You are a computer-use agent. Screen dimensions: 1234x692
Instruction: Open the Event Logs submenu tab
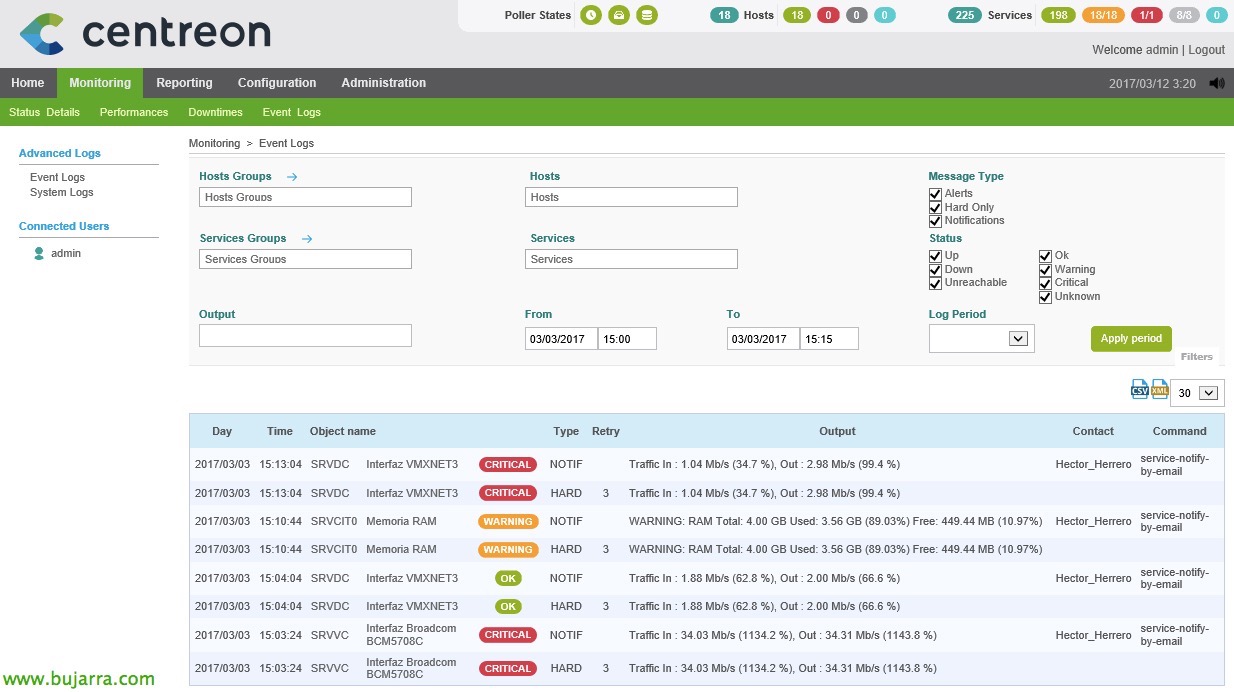point(292,112)
